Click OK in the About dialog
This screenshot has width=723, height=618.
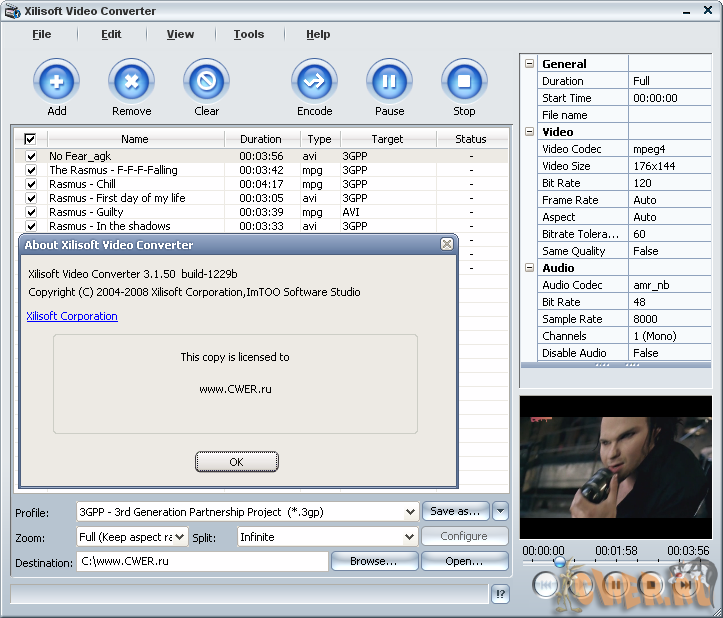point(236,462)
